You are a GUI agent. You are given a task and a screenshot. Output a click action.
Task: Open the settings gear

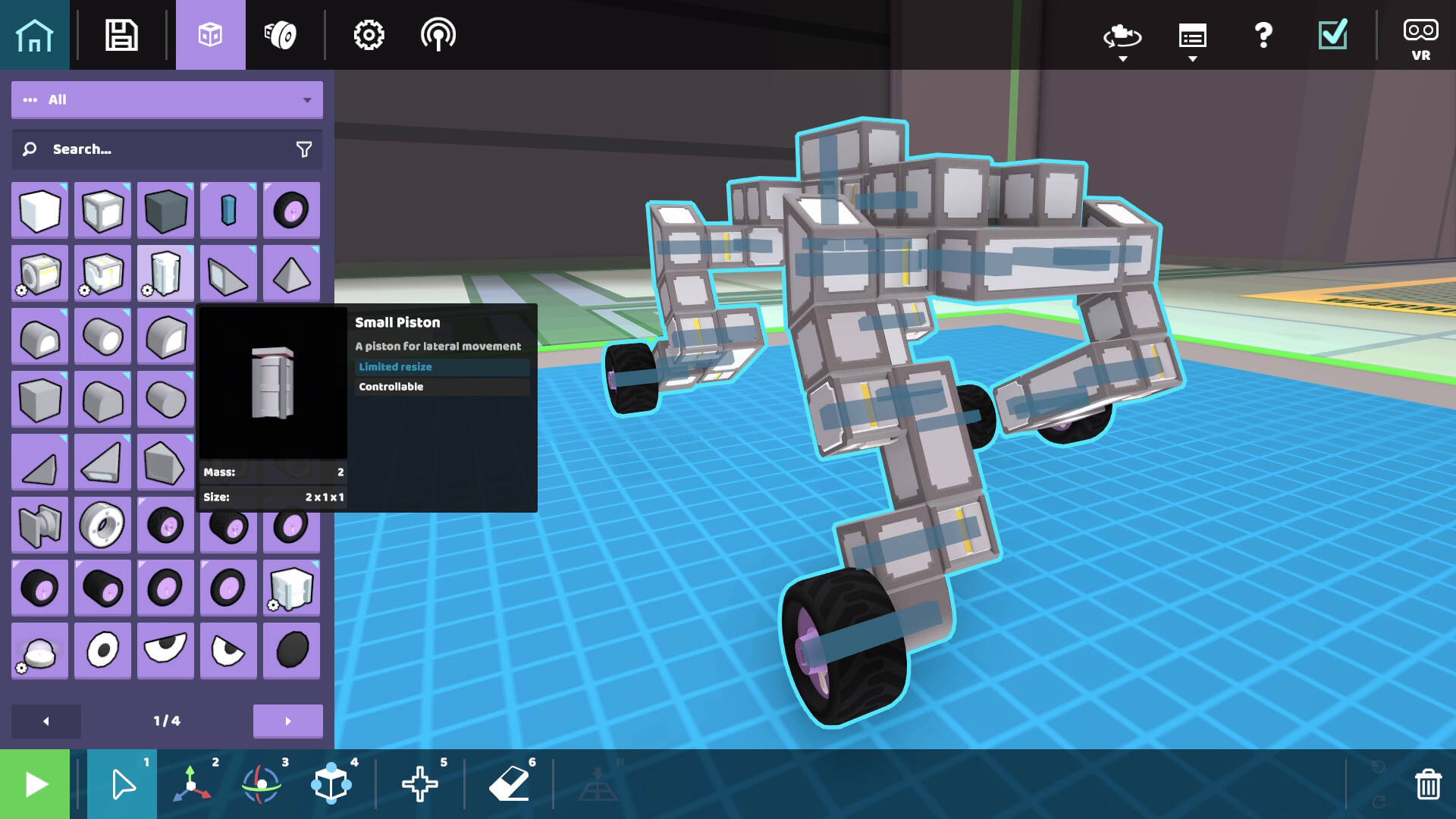pos(369,35)
